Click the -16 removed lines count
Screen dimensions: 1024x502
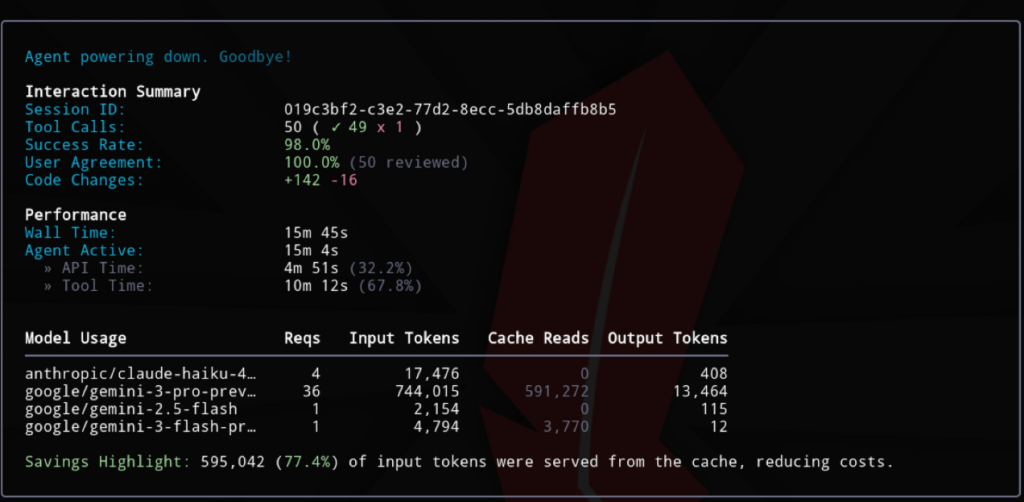tap(345, 180)
